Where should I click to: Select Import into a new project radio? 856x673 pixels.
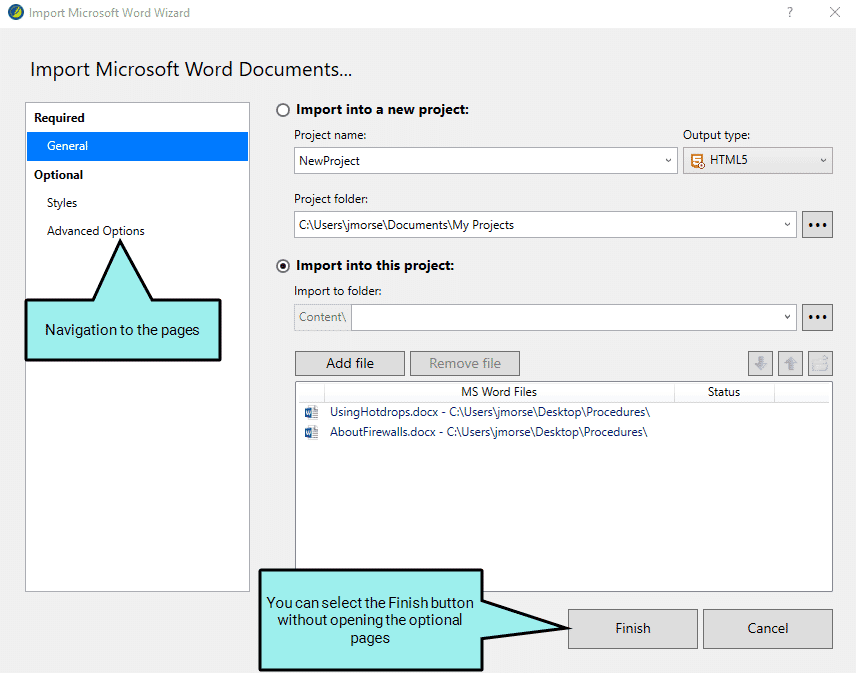click(x=283, y=110)
